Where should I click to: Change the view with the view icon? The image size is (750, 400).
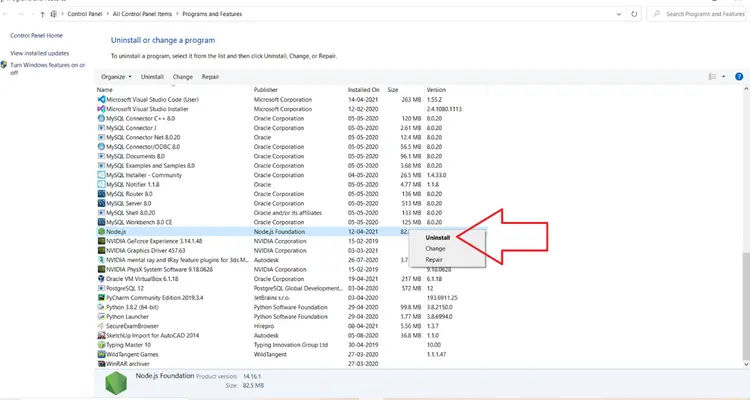[712, 77]
